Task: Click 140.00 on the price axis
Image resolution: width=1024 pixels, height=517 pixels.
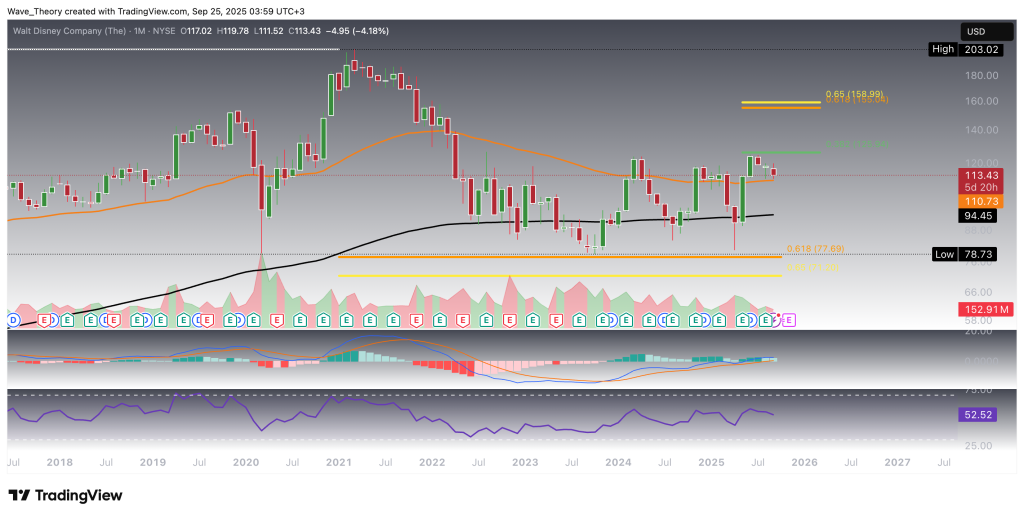Action: [981, 130]
